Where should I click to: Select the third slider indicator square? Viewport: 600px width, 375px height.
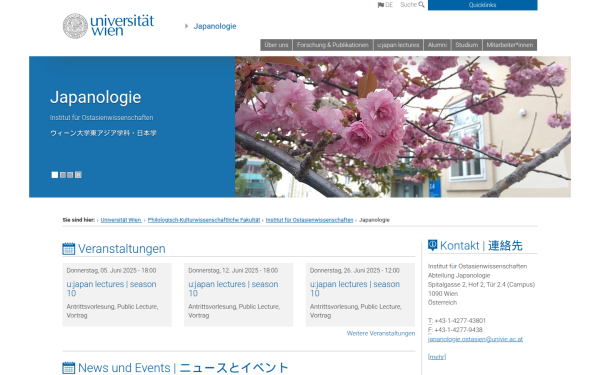coord(70,175)
